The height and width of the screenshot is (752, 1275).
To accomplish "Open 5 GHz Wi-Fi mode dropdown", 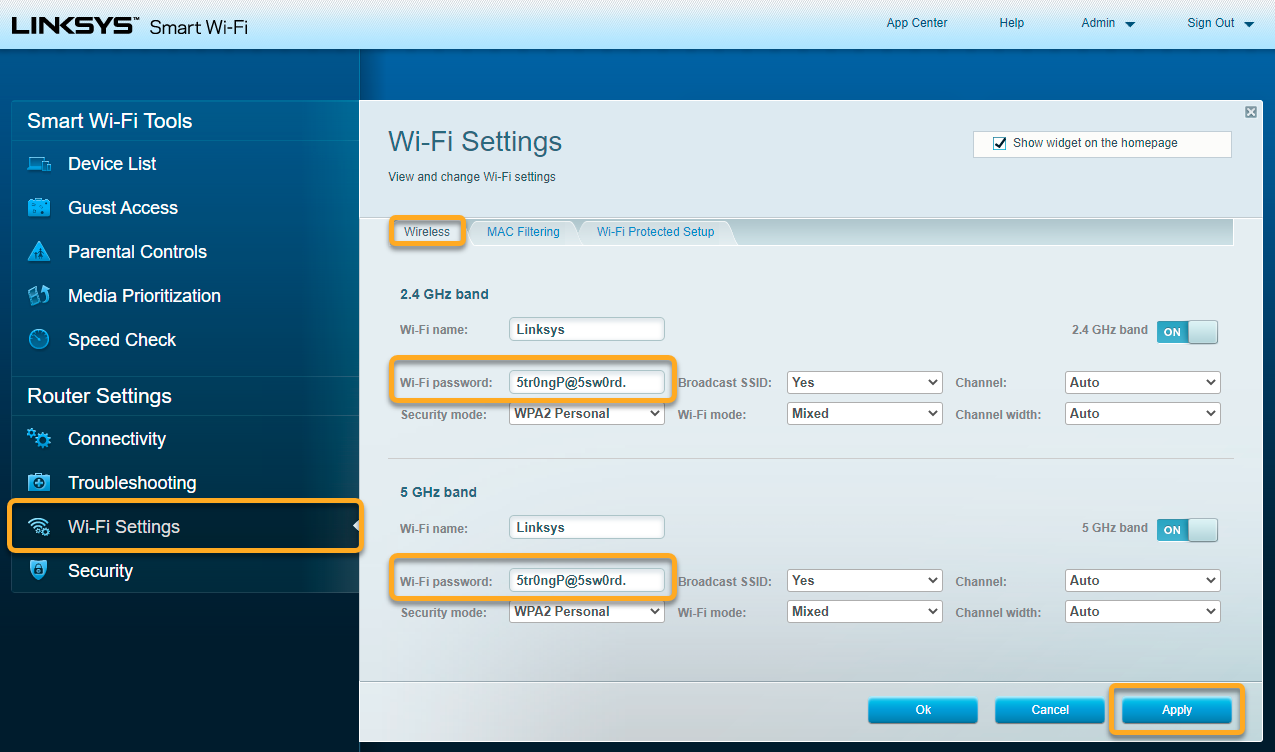I will pyautogui.click(x=865, y=611).
